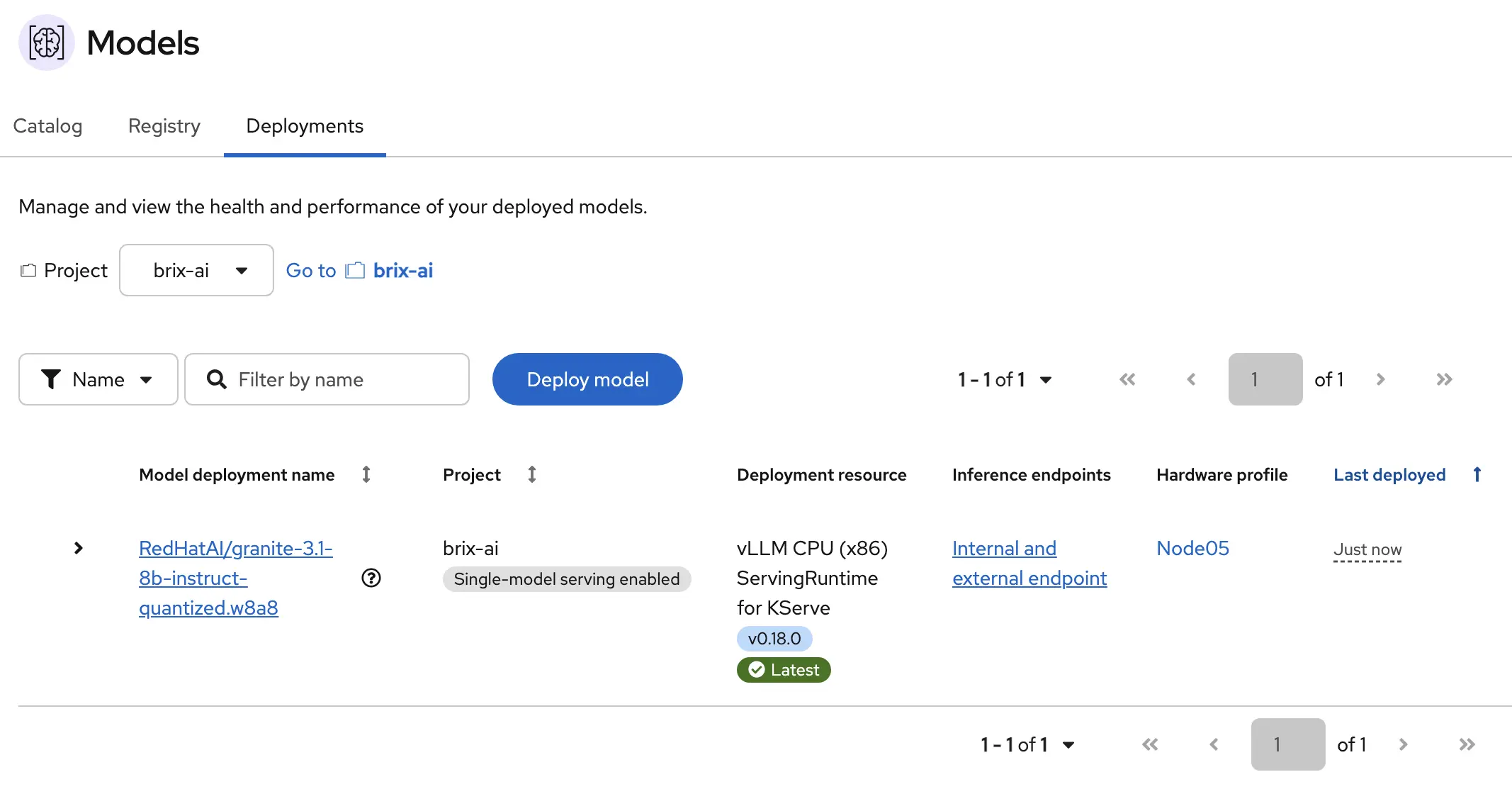Viewport: 1512px width, 794px height.
Task: Open the Name filter type dropdown
Action: tap(98, 379)
